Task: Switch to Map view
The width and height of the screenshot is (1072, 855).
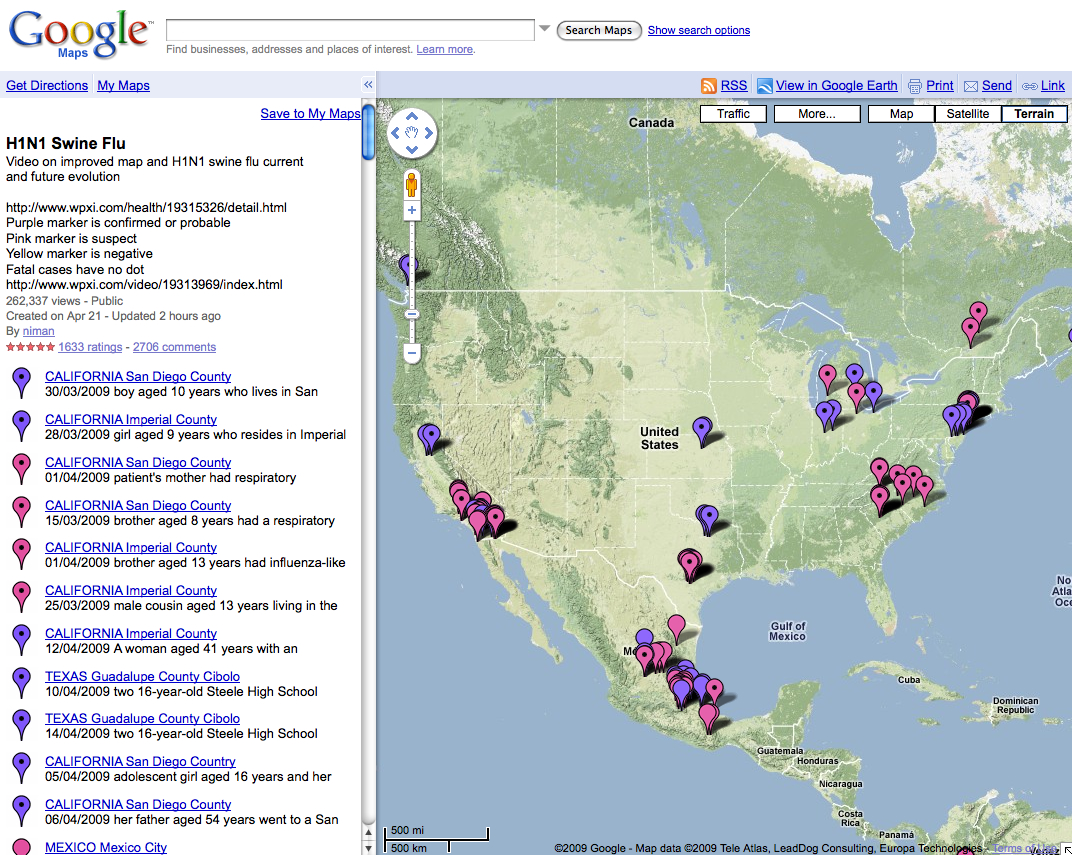Action: [901, 114]
